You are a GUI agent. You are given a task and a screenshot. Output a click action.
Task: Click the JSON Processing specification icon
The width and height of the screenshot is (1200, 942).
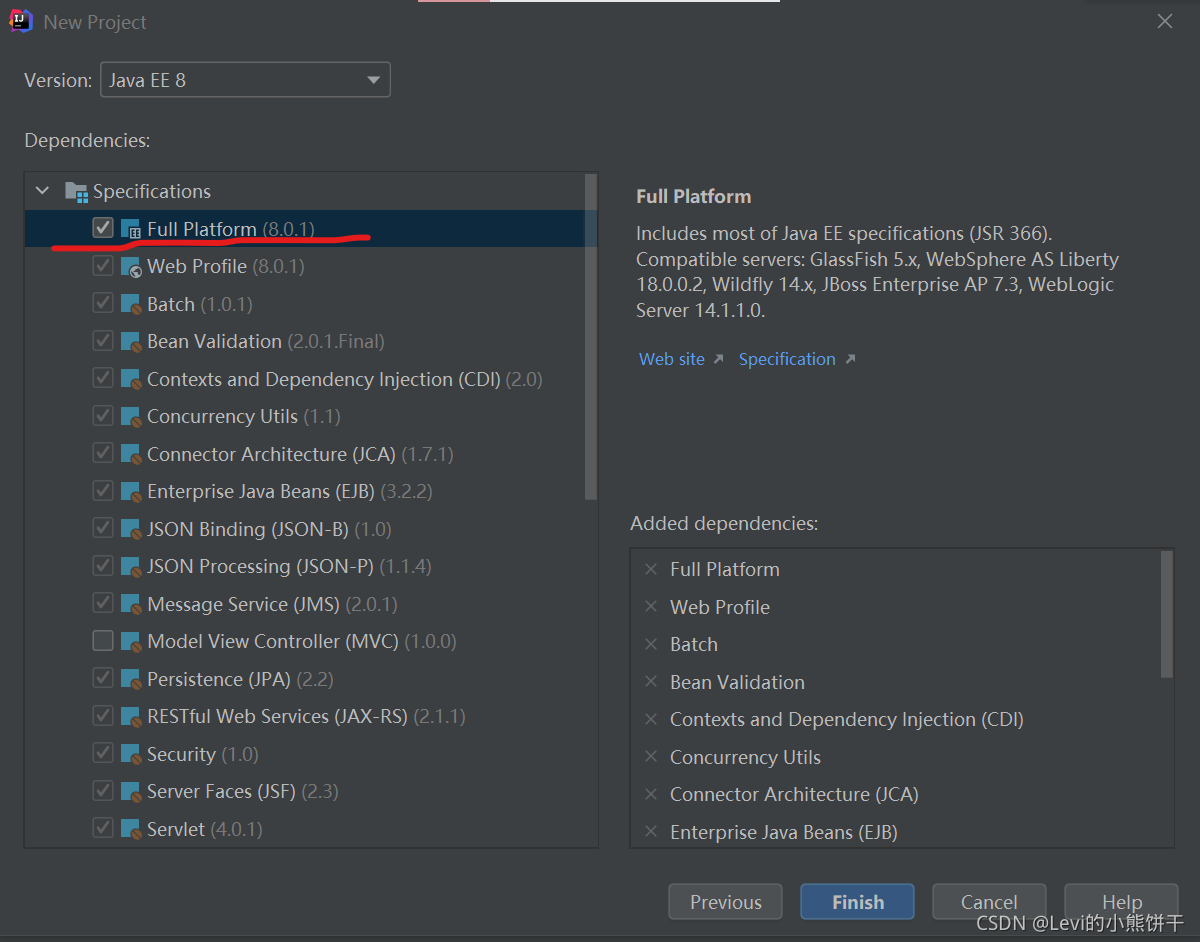pos(131,567)
